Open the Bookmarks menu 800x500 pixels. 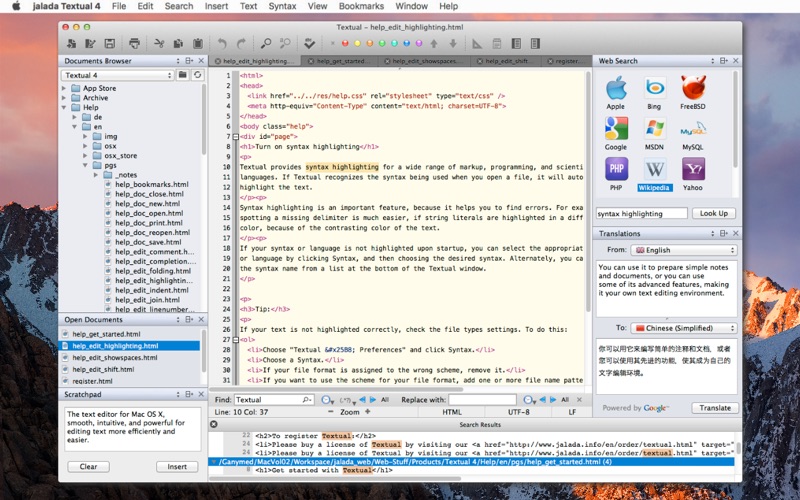(361, 6)
